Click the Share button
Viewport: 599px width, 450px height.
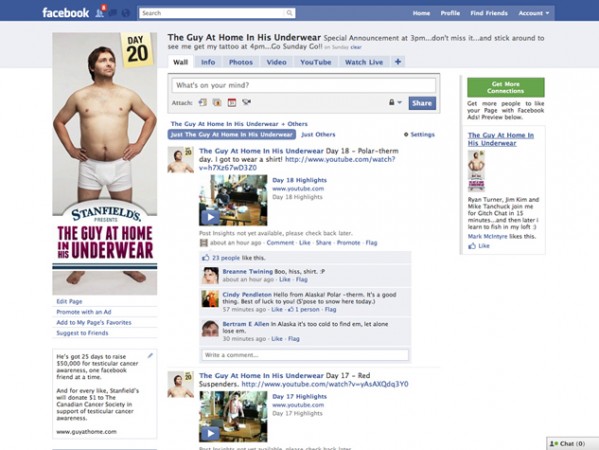[x=422, y=103]
